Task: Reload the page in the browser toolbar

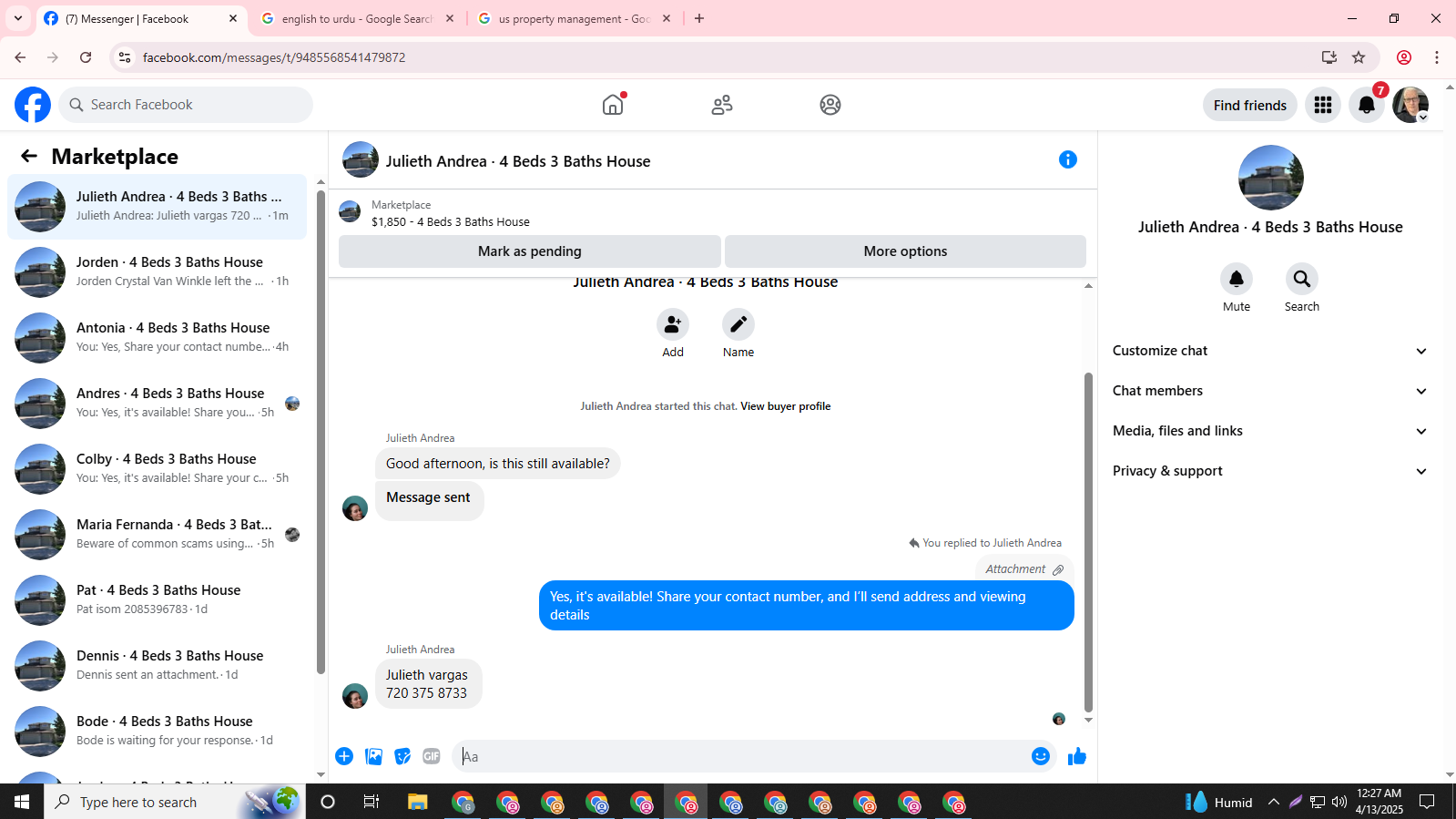Action: tap(86, 57)
